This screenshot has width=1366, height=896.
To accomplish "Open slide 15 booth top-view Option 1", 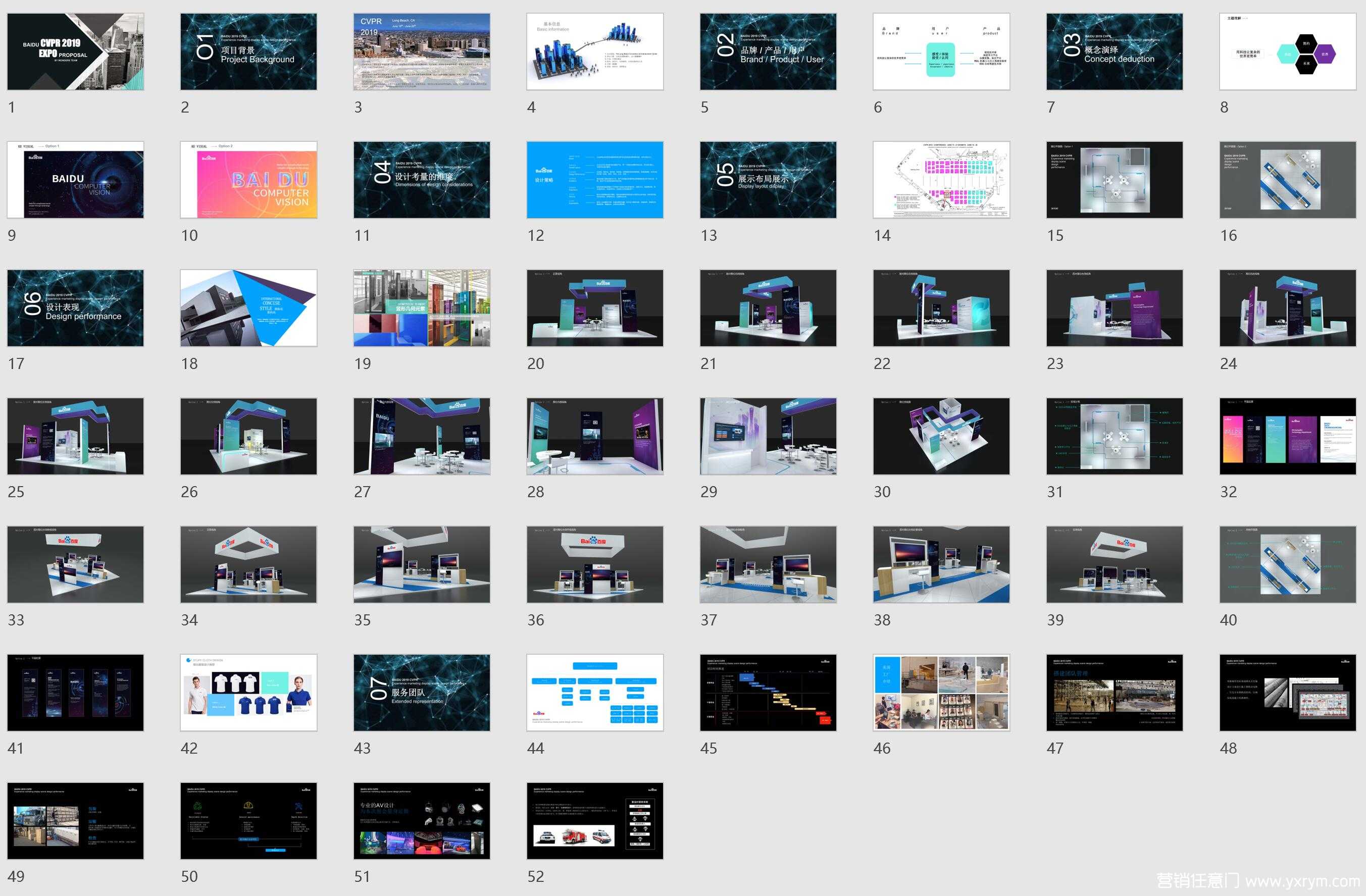I will [1115, 180].
